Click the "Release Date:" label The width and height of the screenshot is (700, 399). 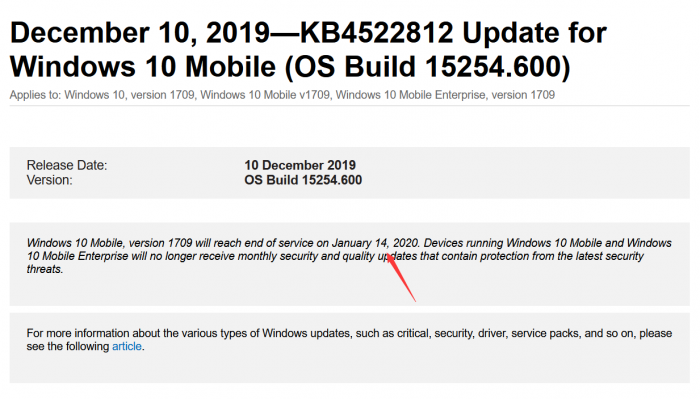coord(67,165)
